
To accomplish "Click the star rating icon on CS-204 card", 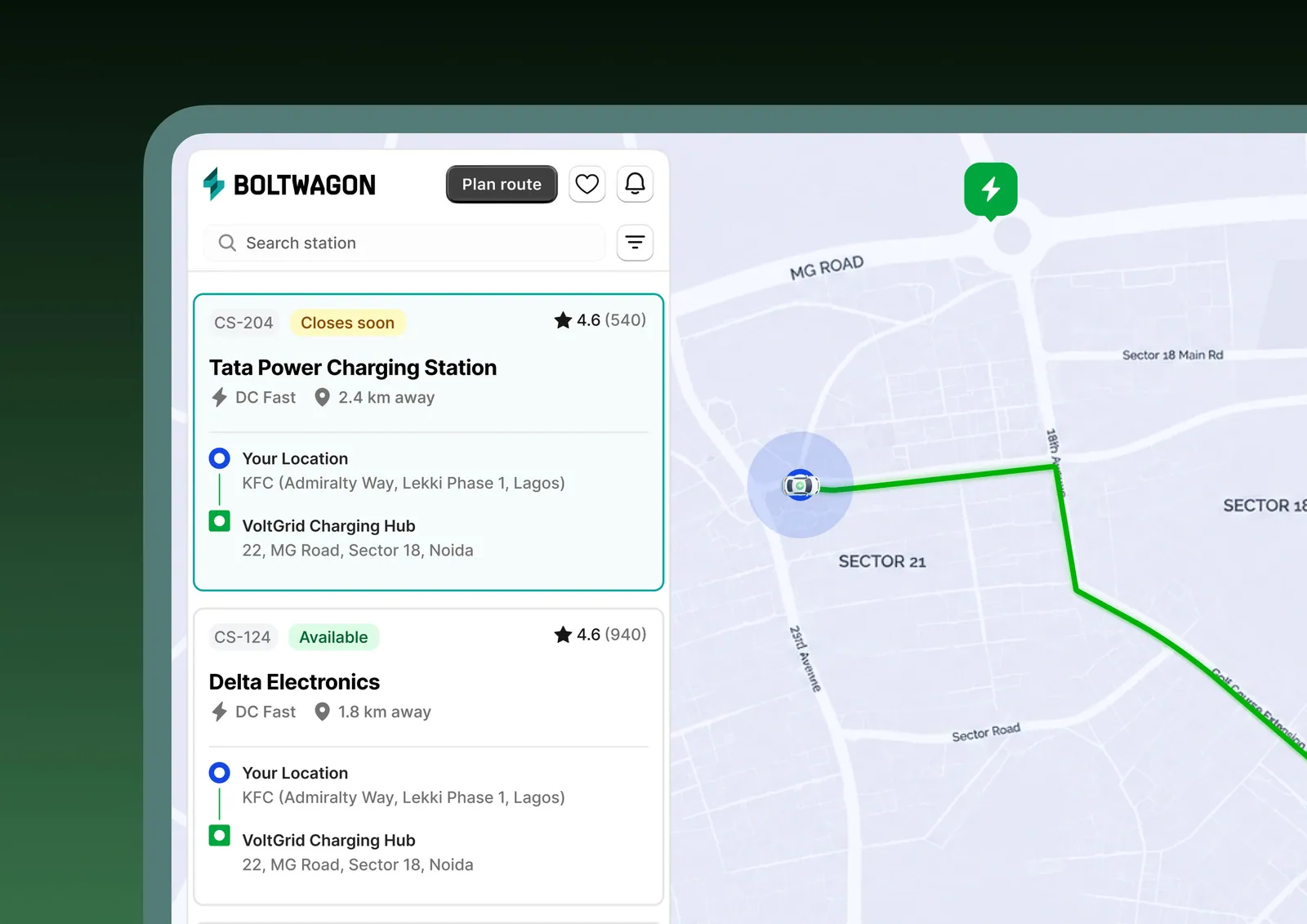I will (x=563, y=320).
